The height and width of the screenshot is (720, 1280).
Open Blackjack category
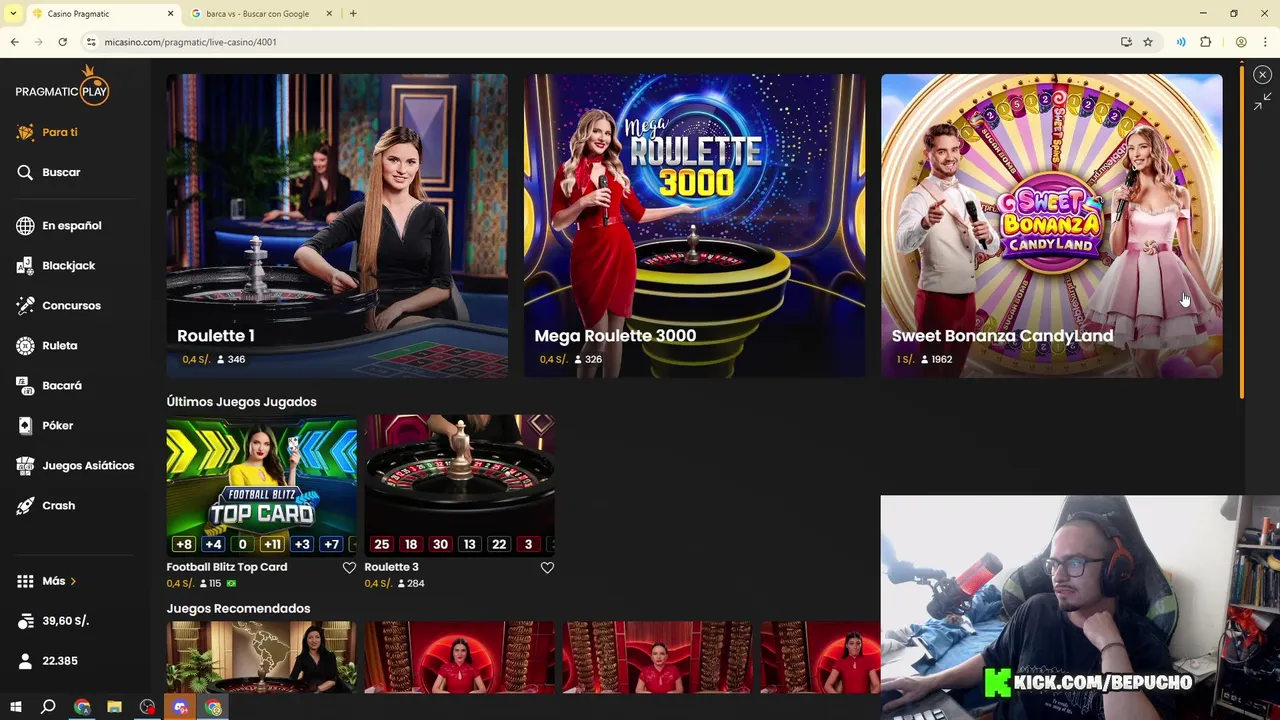click(x=56, y=265)
